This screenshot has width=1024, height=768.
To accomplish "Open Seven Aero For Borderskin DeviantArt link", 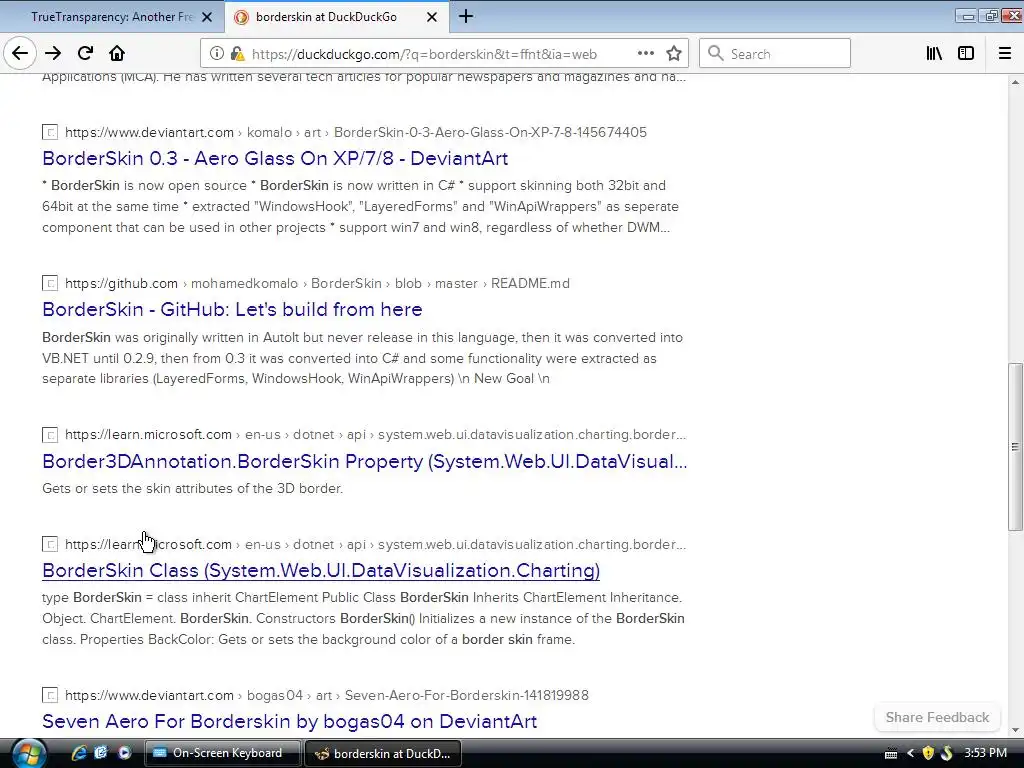I will pos(290,722).
